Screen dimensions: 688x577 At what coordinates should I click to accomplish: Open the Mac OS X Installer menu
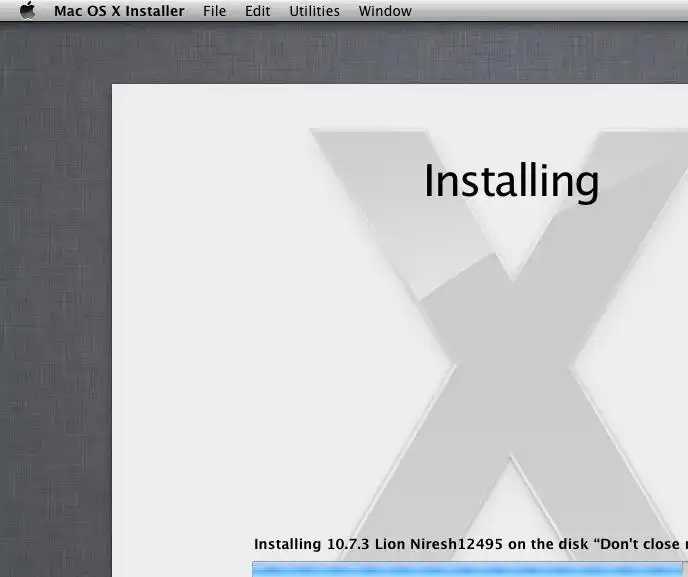[x=119, y=11]
